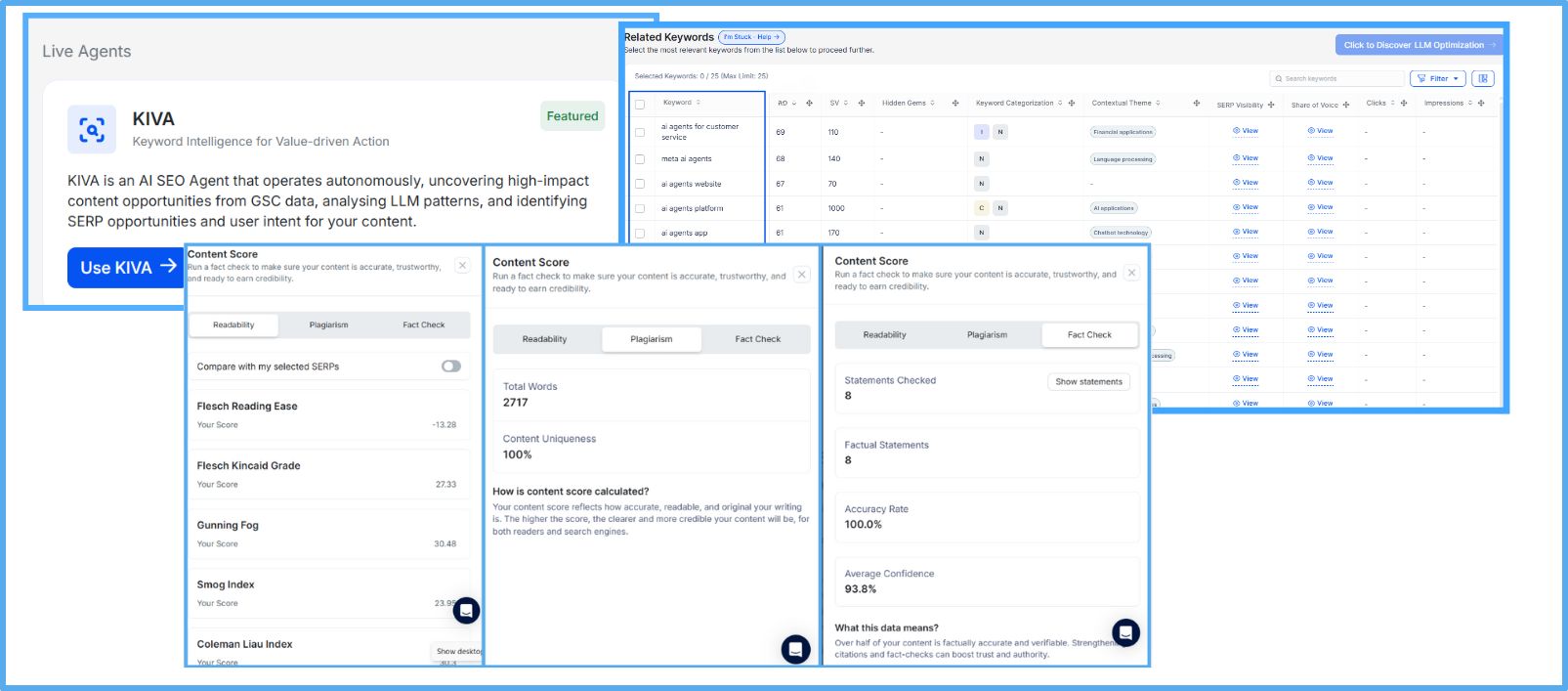Viewport: 1568px width, 691px height.
Task: Click the 'I' category badge in first row
Action: [x=982, y=132]
